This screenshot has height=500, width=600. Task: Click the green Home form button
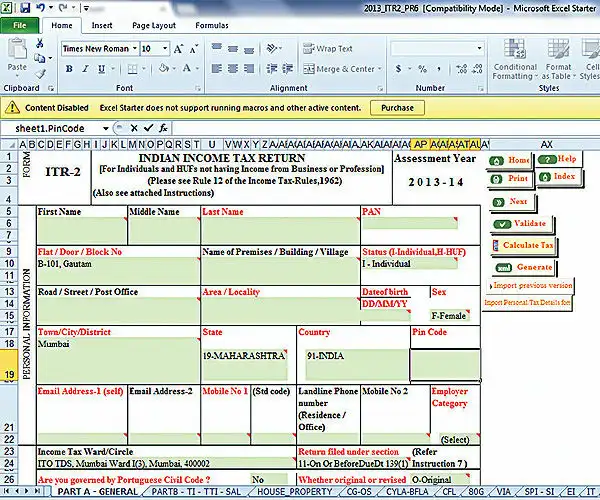pyautogui.click(x=509, y=160)
